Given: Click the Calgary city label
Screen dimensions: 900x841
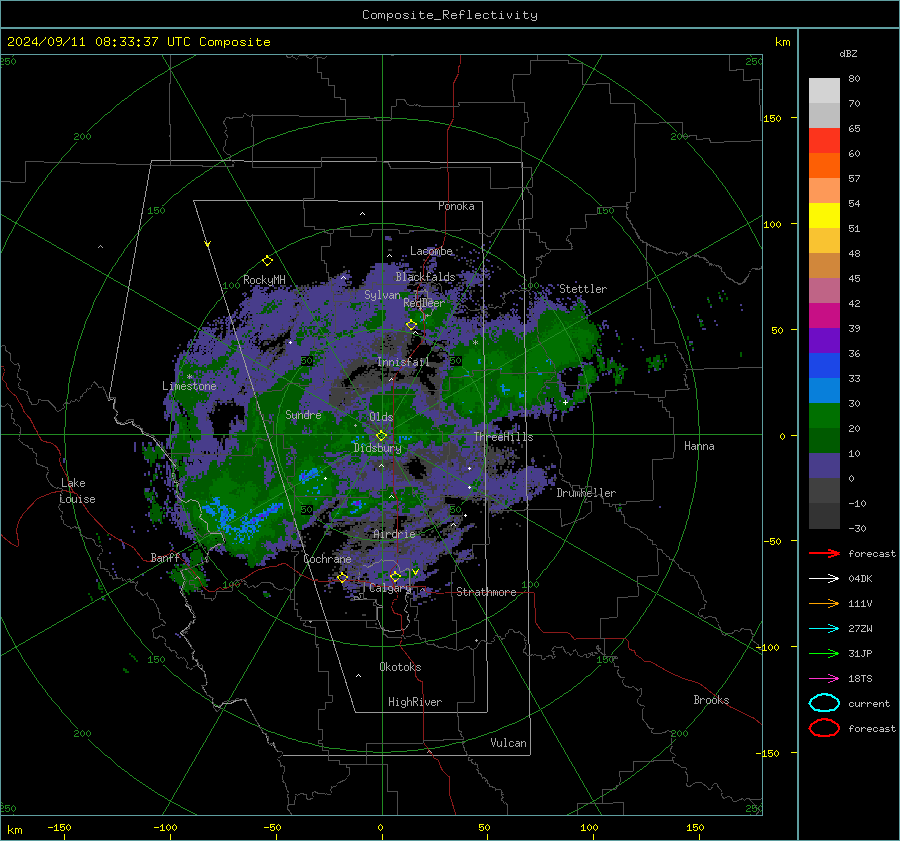Looking at the screenshot, I should coord(390,588).
